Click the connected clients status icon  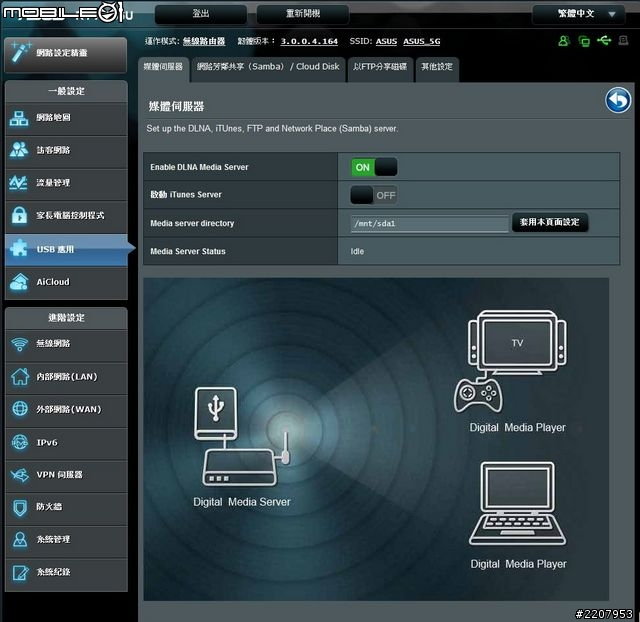click(x=563, y=41)
